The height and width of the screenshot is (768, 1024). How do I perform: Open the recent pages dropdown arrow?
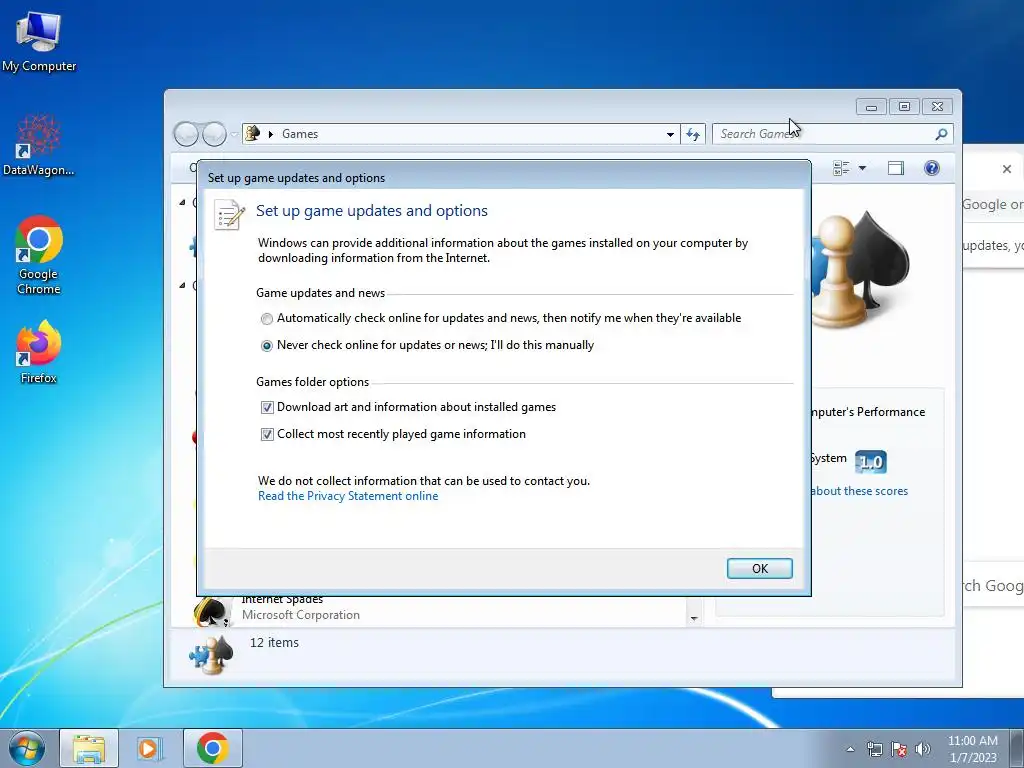coord(234,135)
